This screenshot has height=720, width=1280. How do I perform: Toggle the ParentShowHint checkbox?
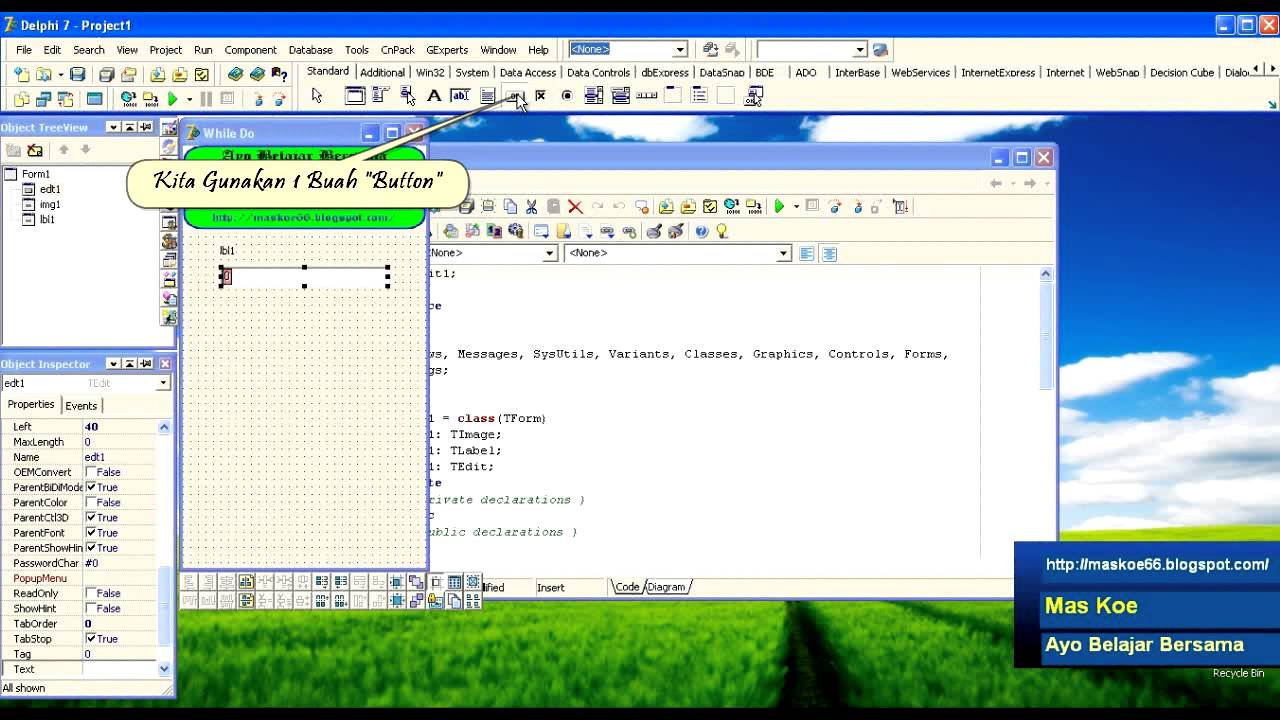tap(91, 548)
